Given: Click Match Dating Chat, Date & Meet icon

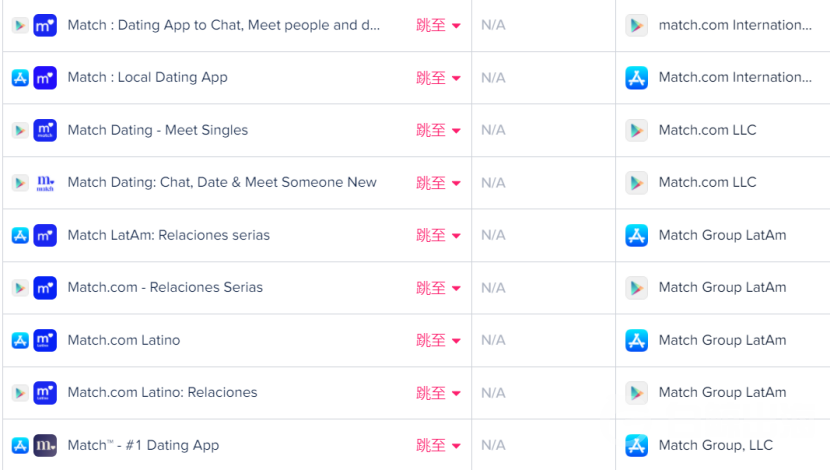Looking at the screenshot, I should tap(45, 183).
